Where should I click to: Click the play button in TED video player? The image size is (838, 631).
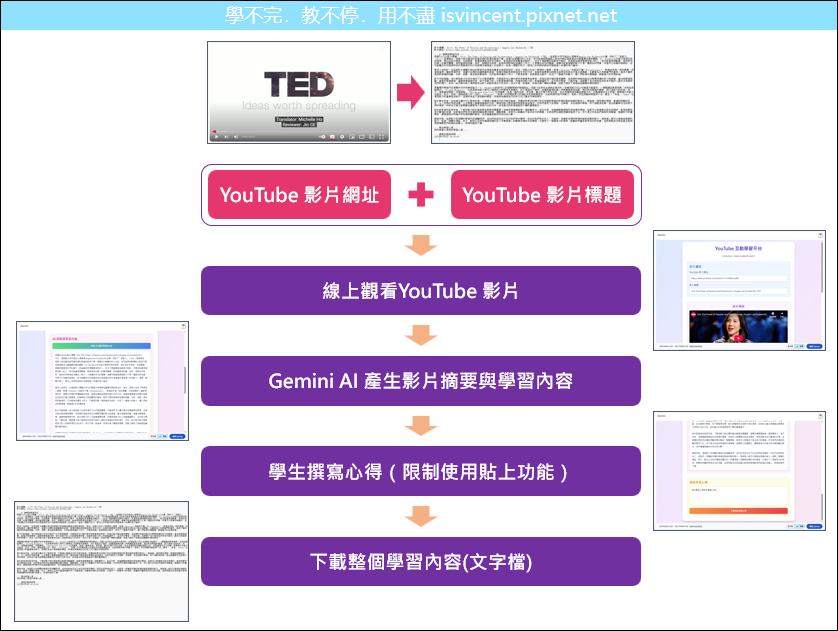pyautogui.click(x=216, y=137)
